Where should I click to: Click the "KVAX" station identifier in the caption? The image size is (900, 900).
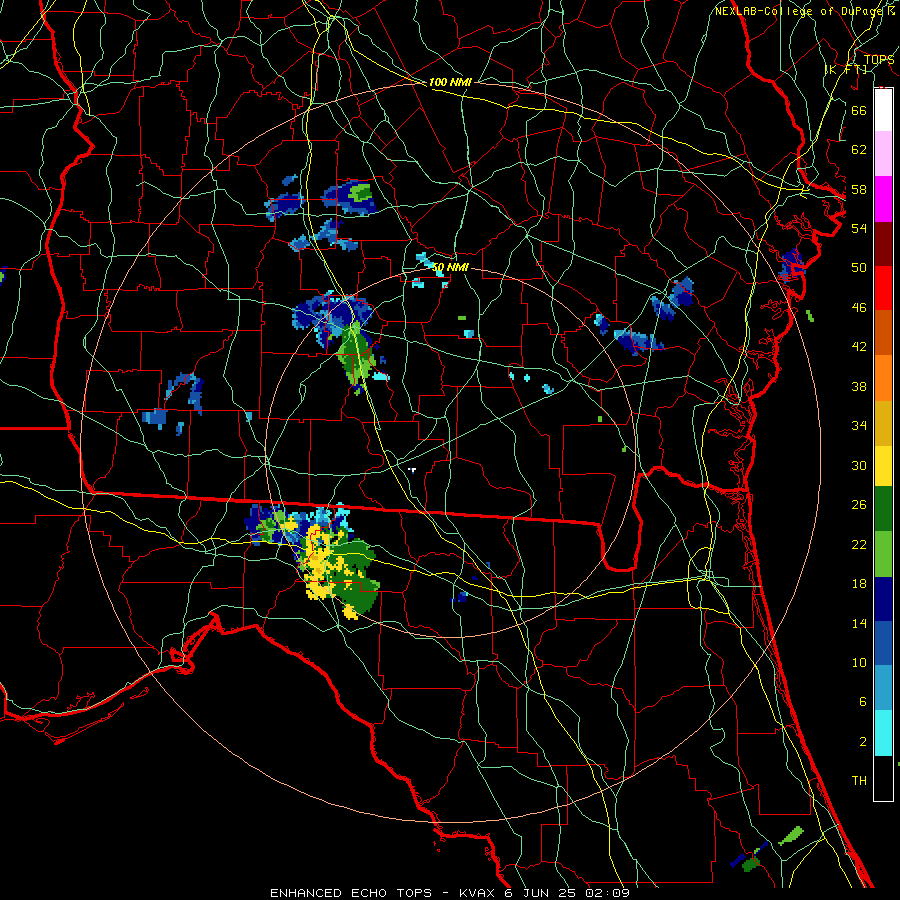tap(478, 893)
